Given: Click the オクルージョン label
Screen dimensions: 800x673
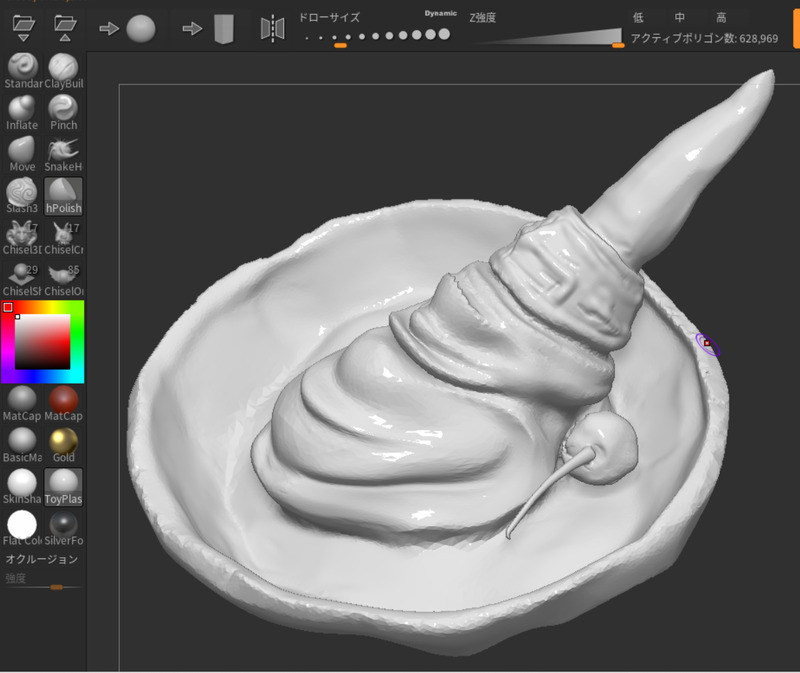Looking at the screenshot, I should [42, 559].
